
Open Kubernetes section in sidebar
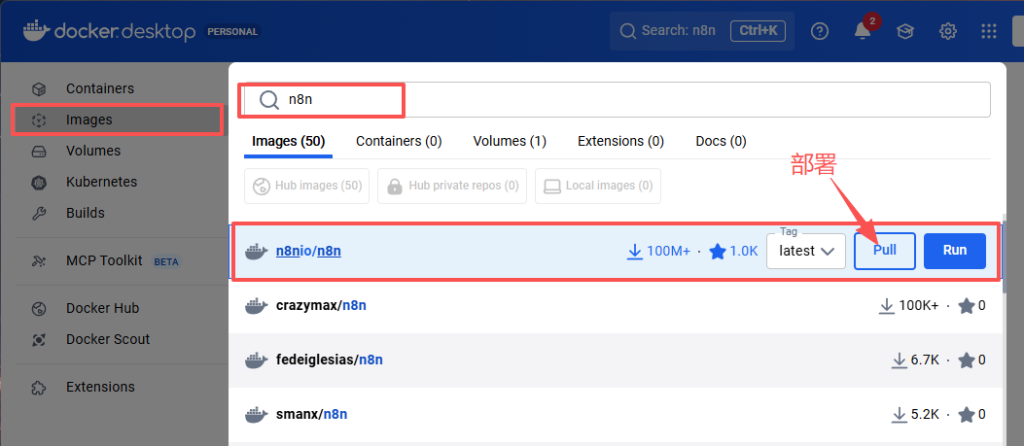click(101, 182)
